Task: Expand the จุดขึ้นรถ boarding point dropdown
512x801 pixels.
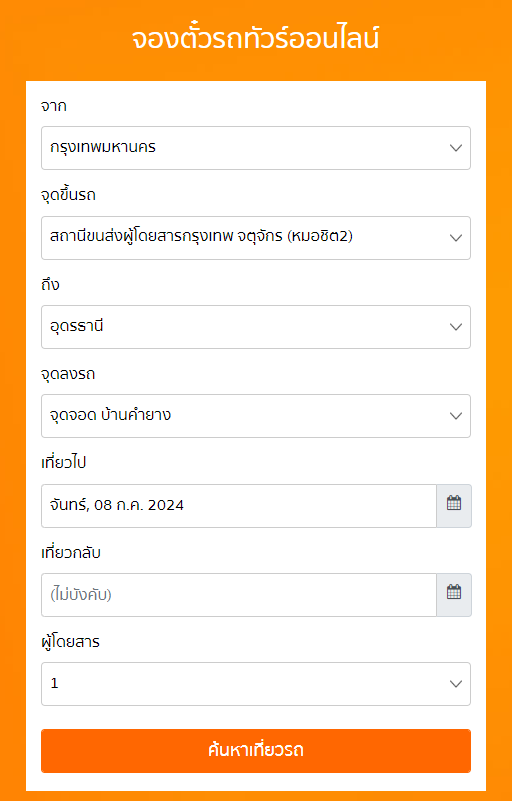Action: tap(255, 238)
